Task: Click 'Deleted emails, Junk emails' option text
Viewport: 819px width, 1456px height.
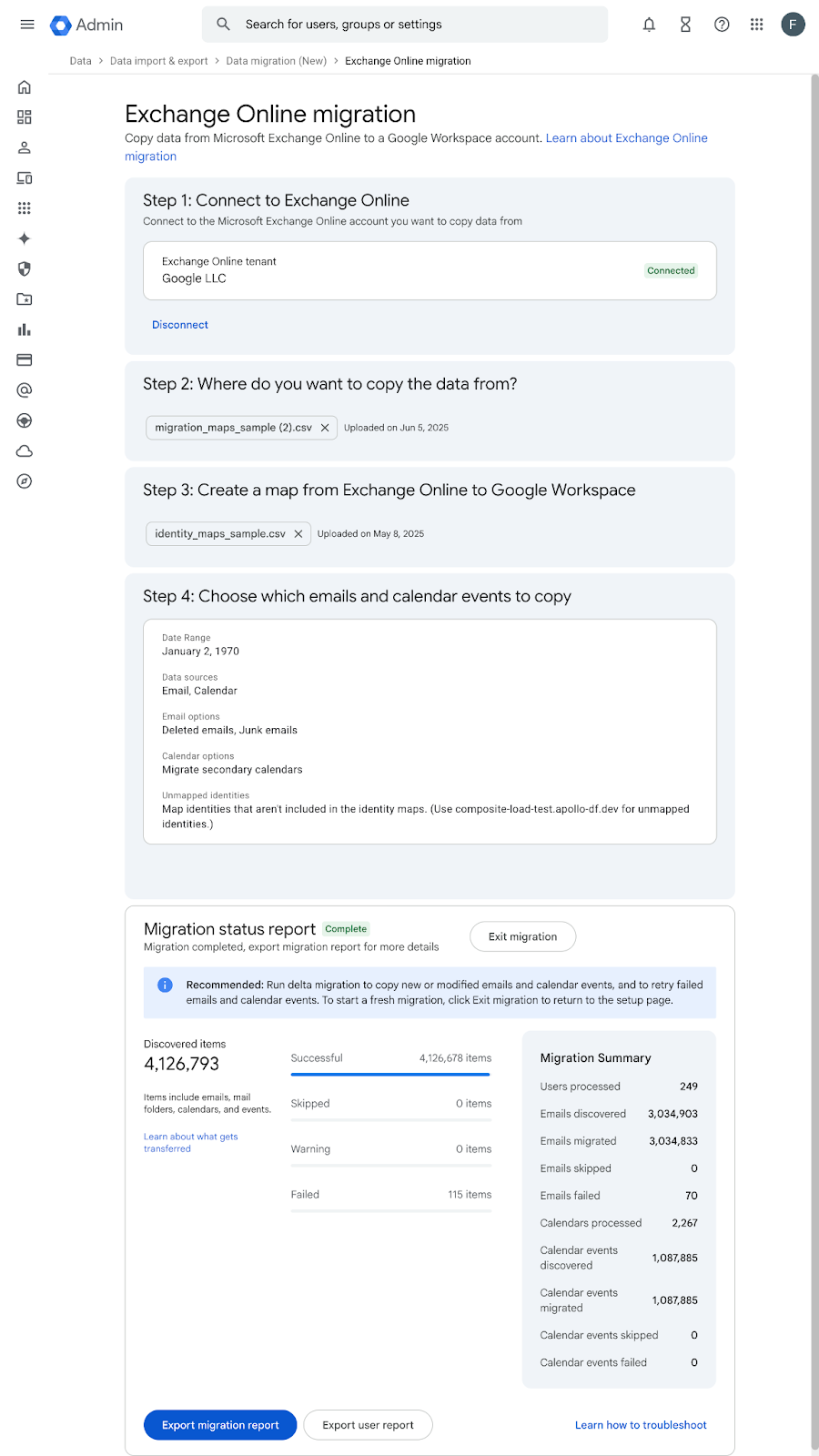Action: pyautogui.click(x=229, y=731)
